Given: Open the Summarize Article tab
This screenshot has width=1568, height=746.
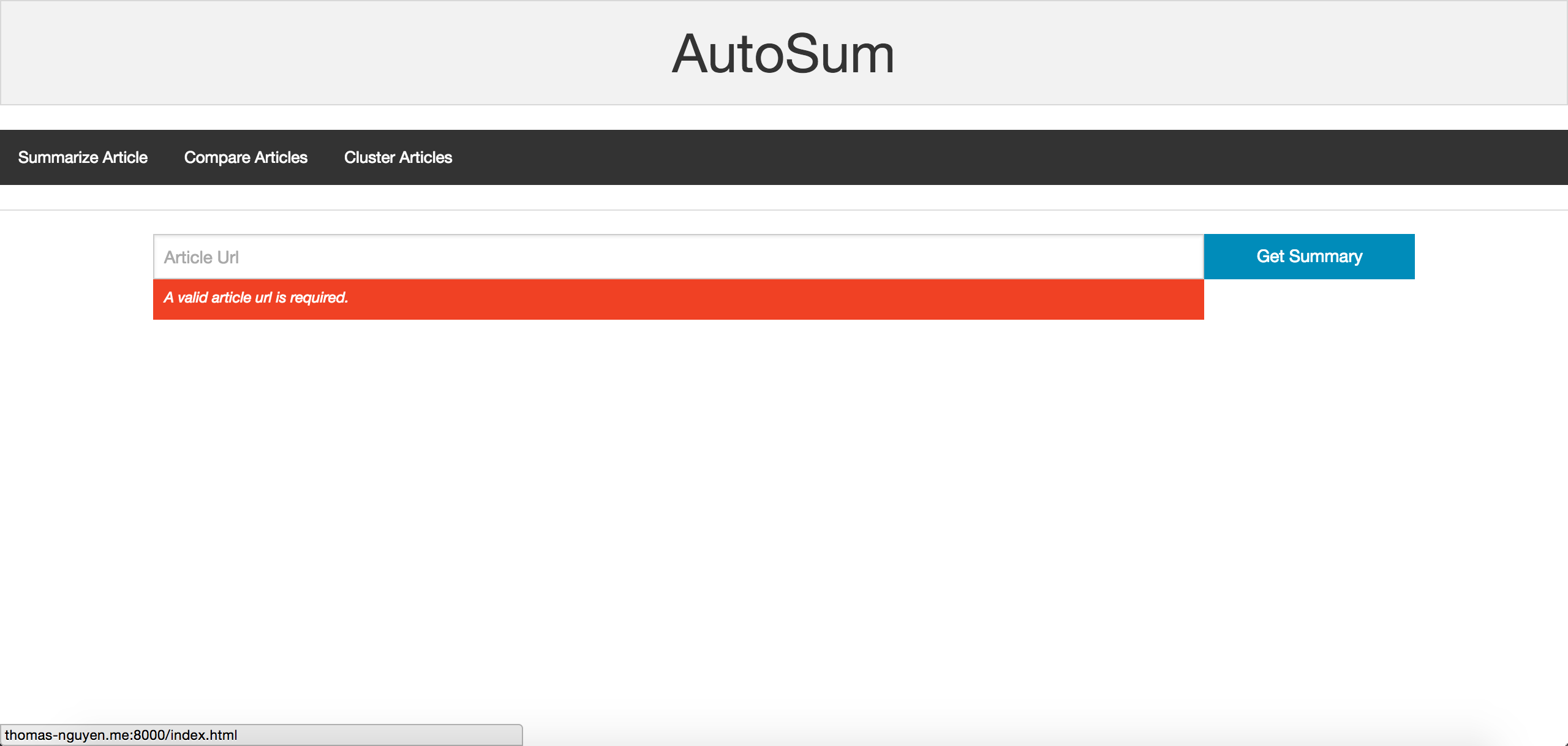Looking at the screenshot, I should click(83, 157).
